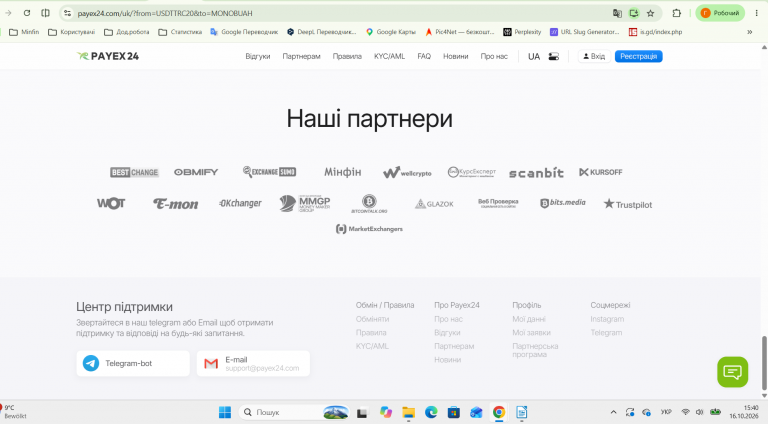Open the Робочий profile menu
768x424 pixels.
coord(720,13)
